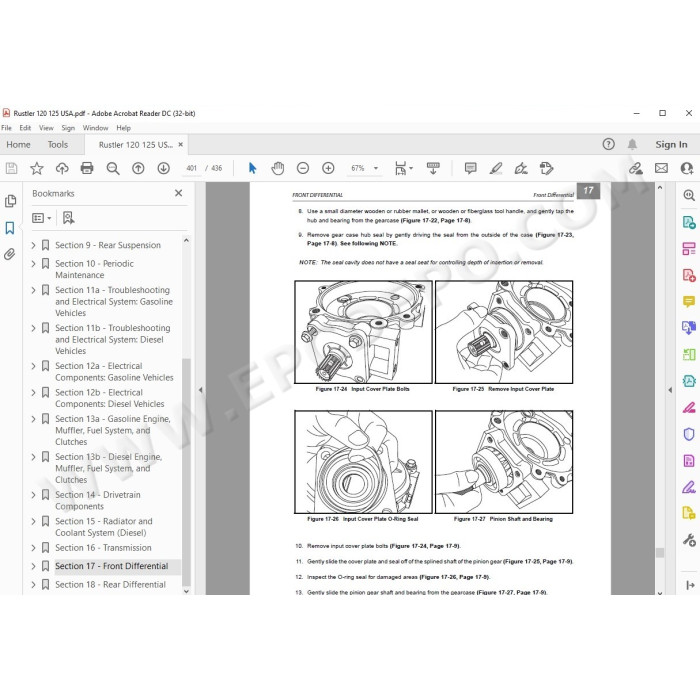Screen dimensions: 700x700
Task: Open the Sign menu
Action: point(68,128)
